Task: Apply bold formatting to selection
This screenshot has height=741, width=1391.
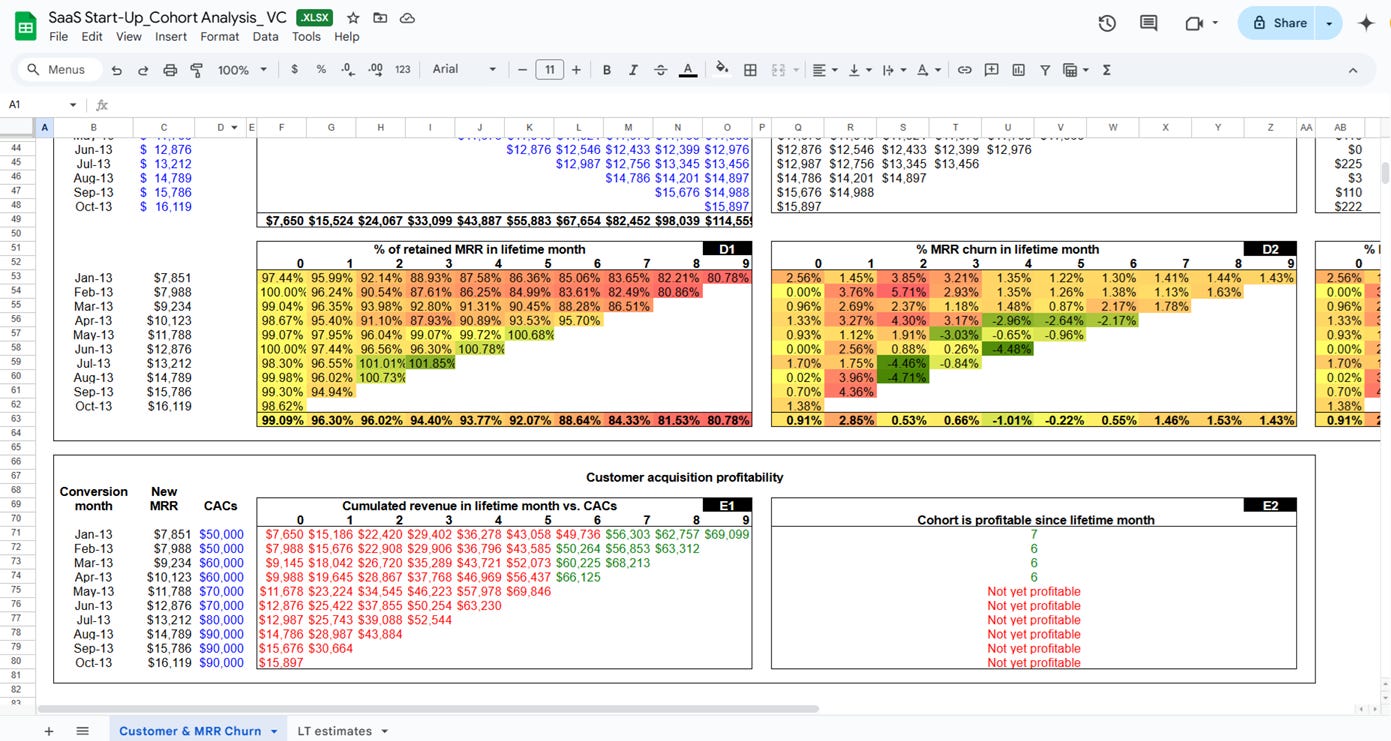Action: click(x=607, y=69)
